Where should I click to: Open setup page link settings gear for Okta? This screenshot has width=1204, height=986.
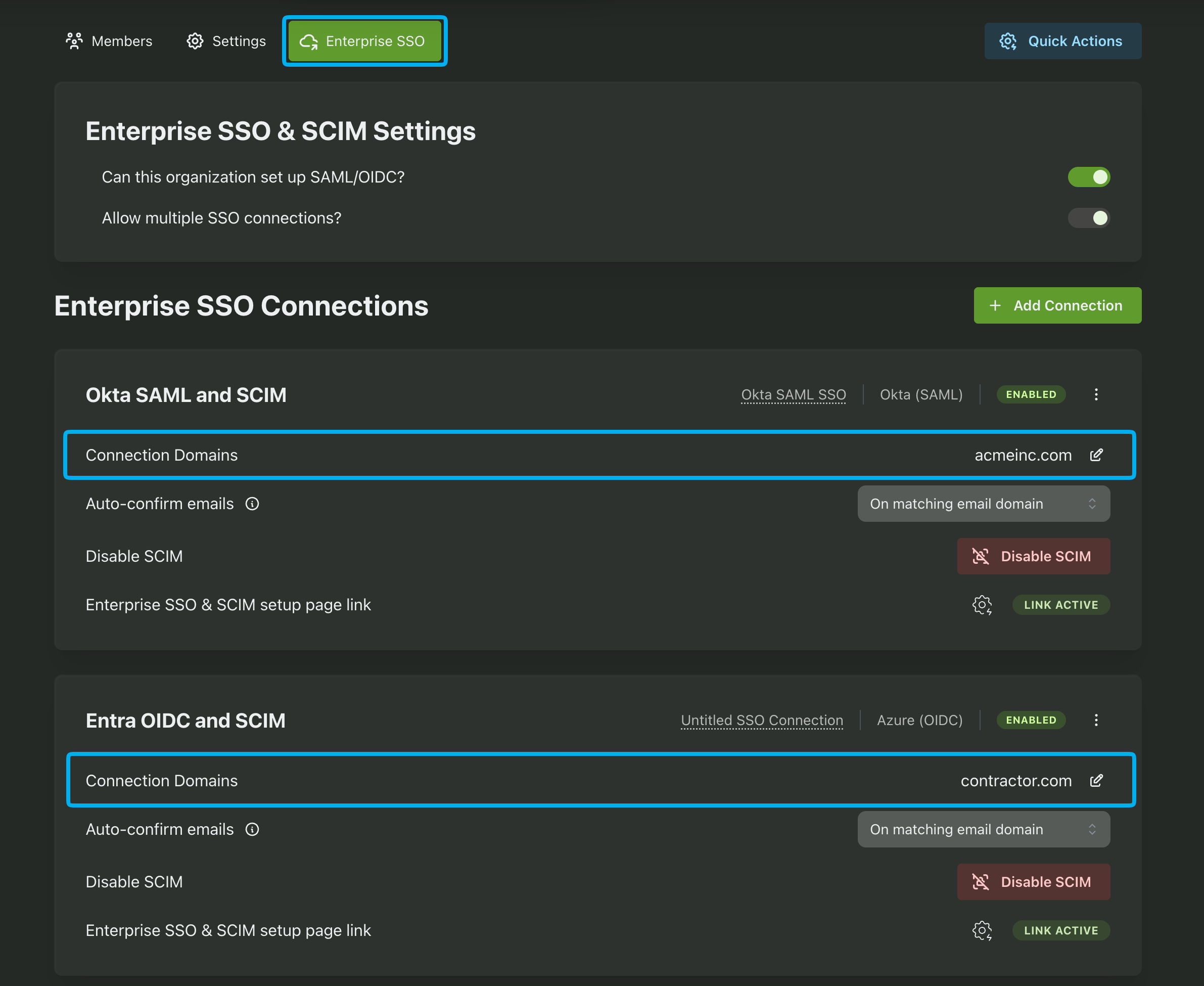tap(982, 605)
